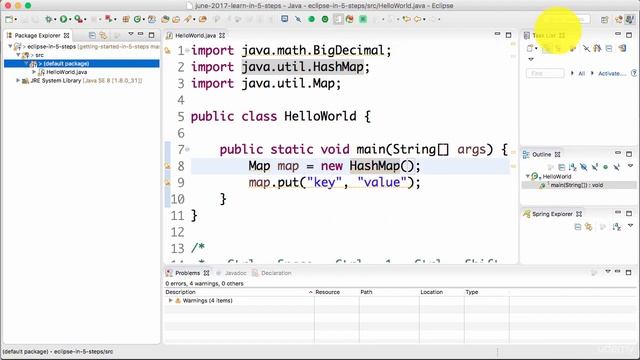This screenshot has width=640, height=360.
Task: Collapse All in the Outline view toolbar
Action: 562,167
